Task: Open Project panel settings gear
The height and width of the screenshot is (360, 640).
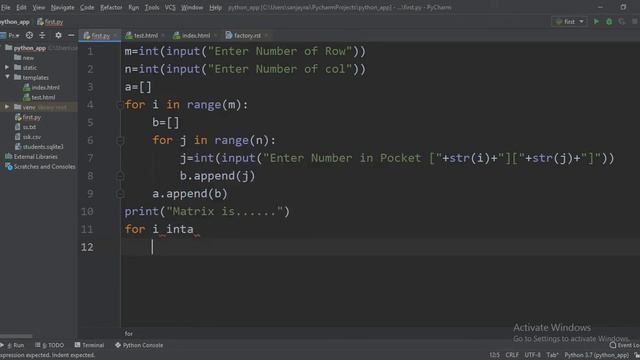Action: click(x=58, y=36)
